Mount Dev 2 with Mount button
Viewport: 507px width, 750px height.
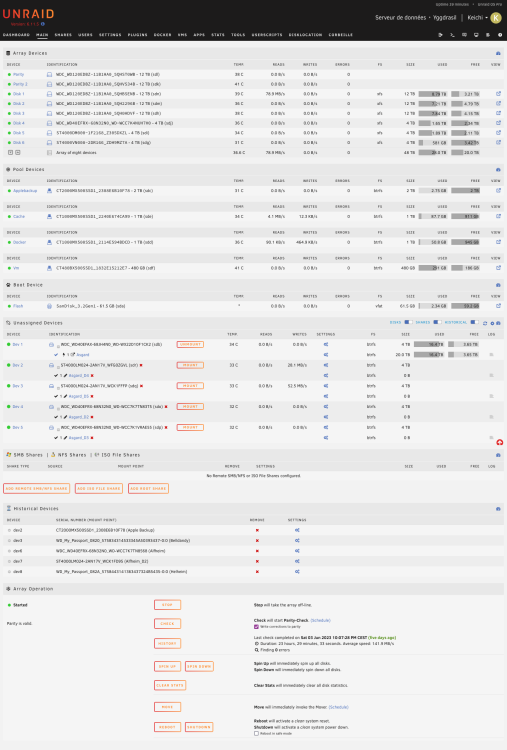(190, 365)
